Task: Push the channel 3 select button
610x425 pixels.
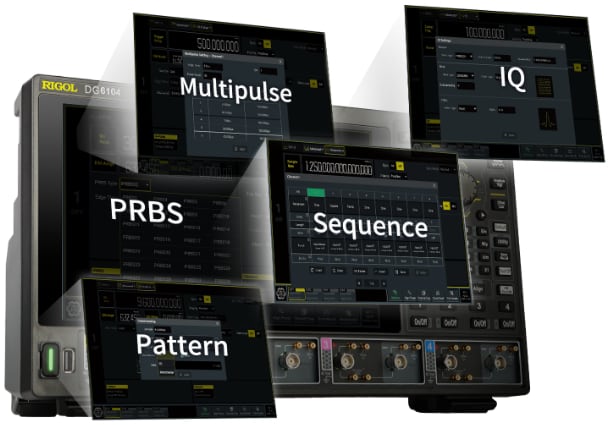Action: [479, 306]
